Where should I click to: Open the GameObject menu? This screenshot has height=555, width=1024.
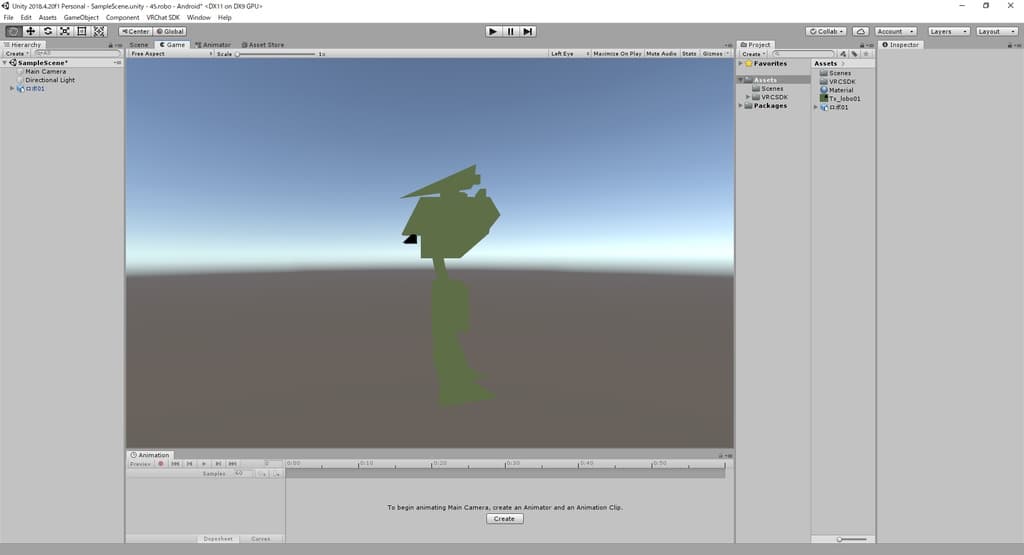click(x=81, y=18)
